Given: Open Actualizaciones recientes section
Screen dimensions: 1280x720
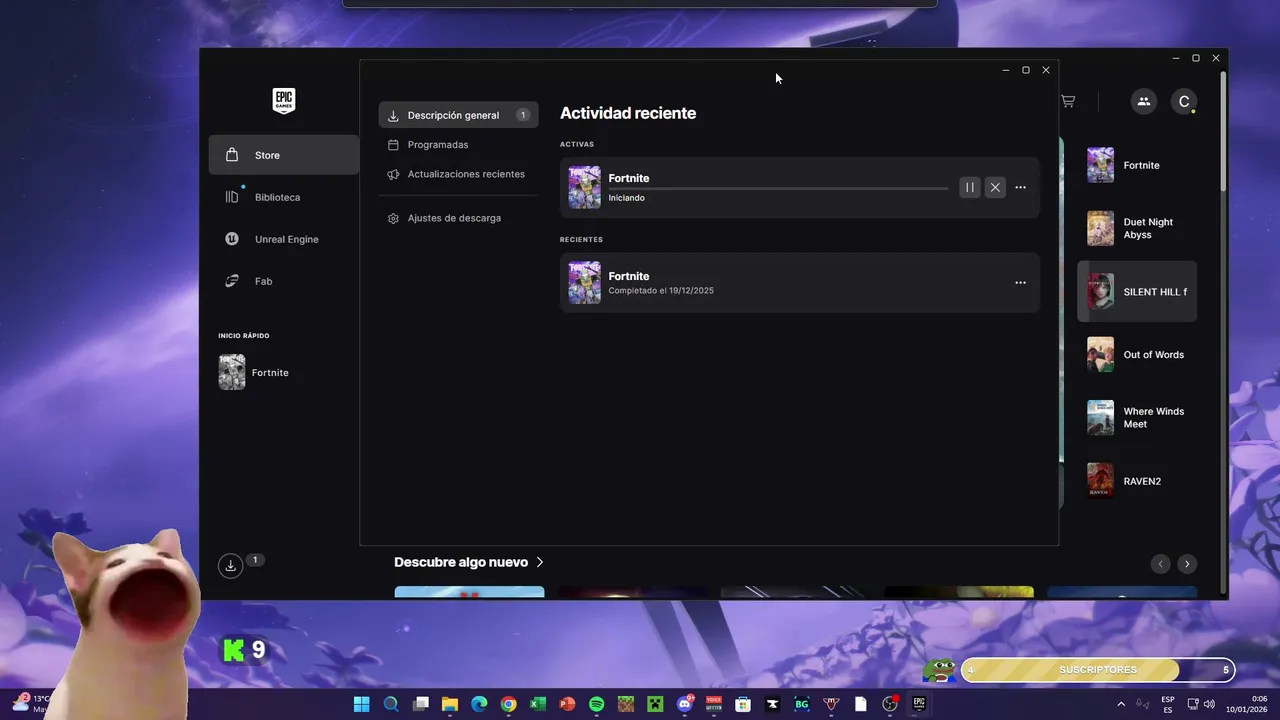Looking at the screenshot, I should click(x=458, y=174).
